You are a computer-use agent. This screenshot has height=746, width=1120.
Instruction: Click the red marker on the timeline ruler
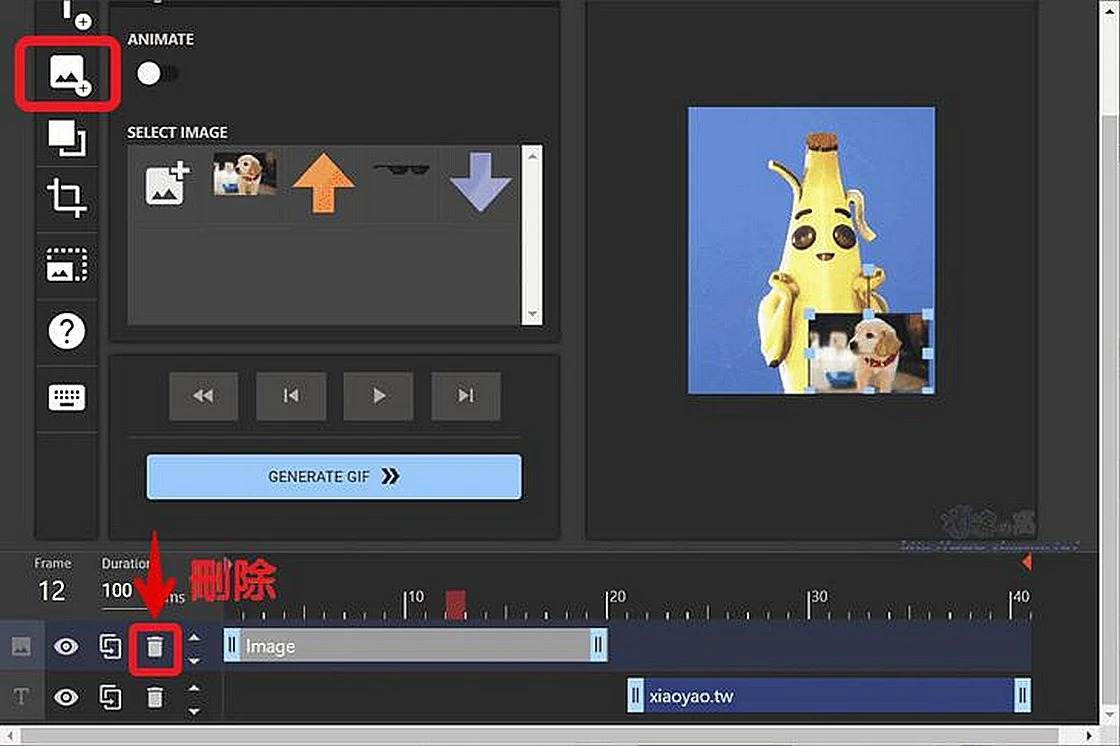pos(455,600)
